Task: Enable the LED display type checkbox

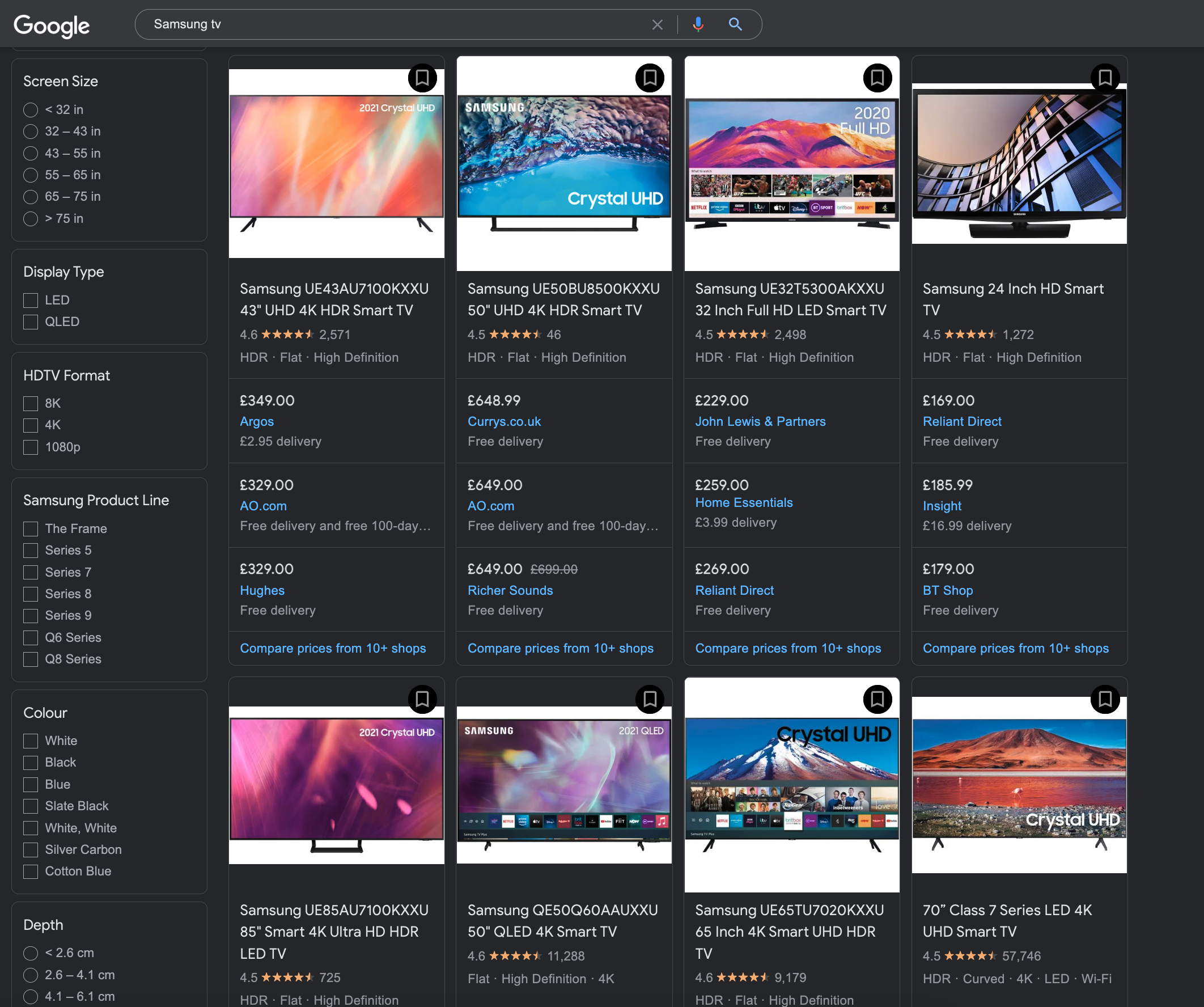Action: tap(31, 299)
